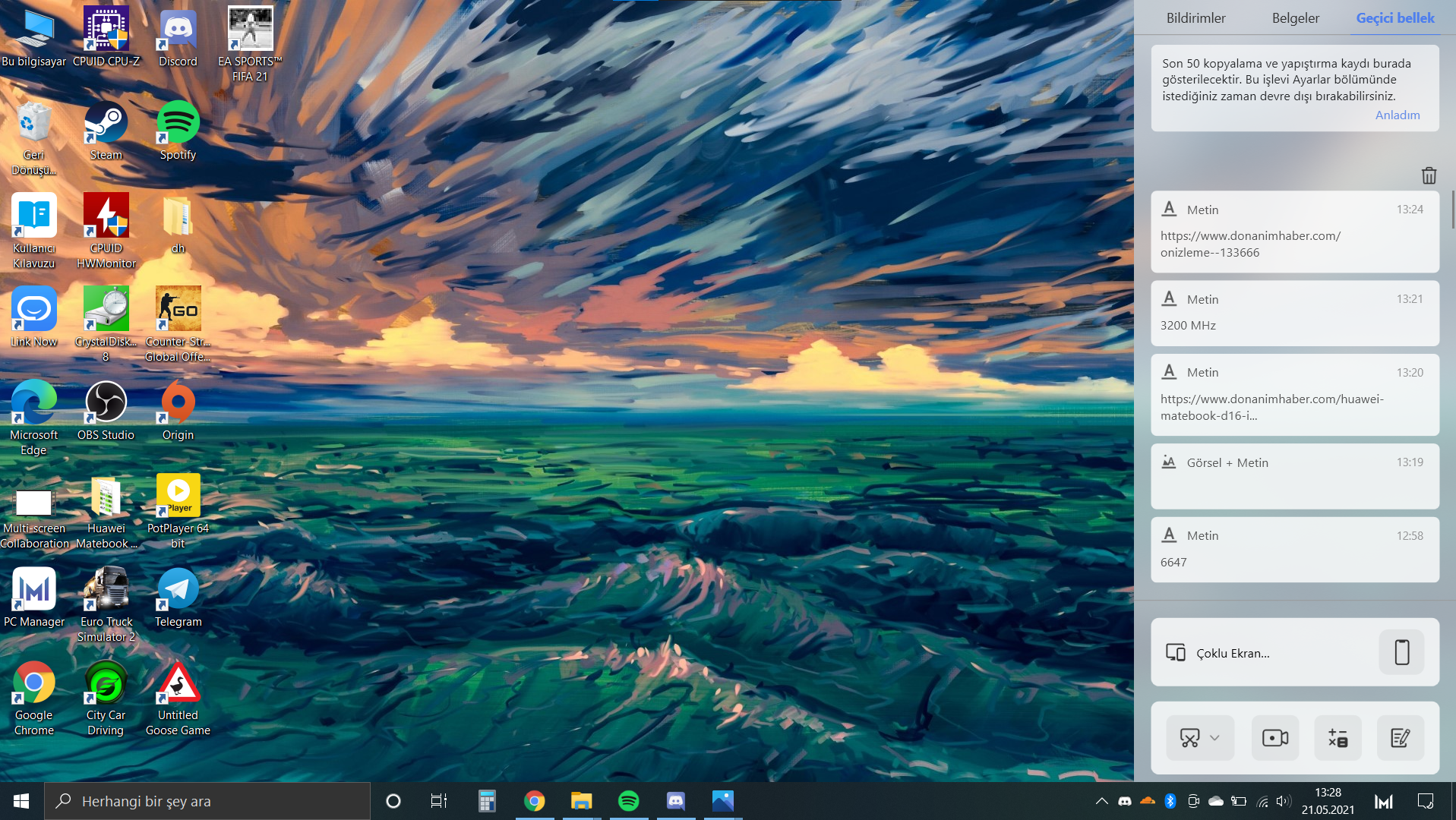Select the Geri Dönüşüm recycle bin
1456x820 pixels.
(34, 137)
